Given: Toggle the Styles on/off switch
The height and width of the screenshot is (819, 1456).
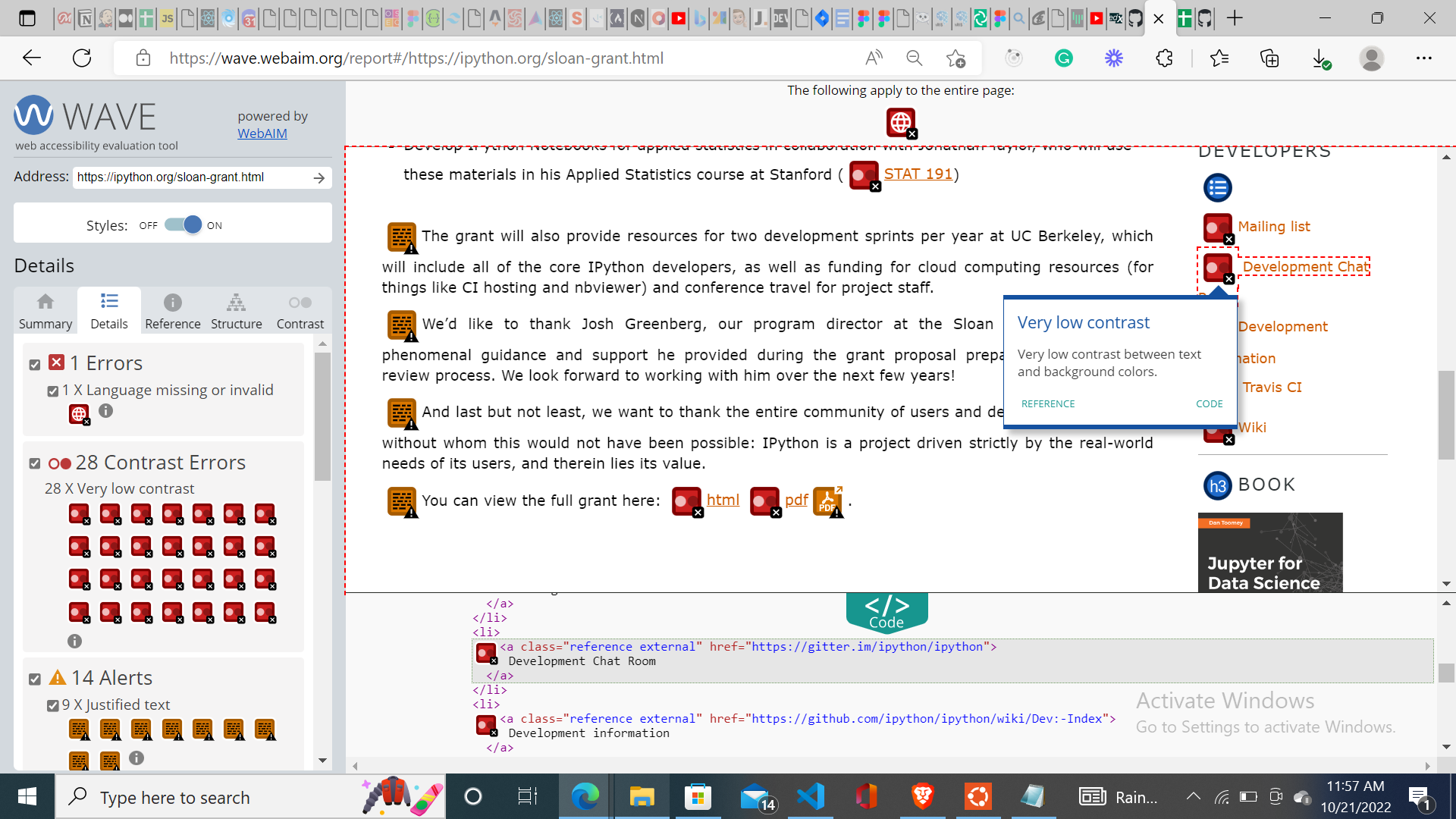Looking at the screenshot, I should (183, 225).
